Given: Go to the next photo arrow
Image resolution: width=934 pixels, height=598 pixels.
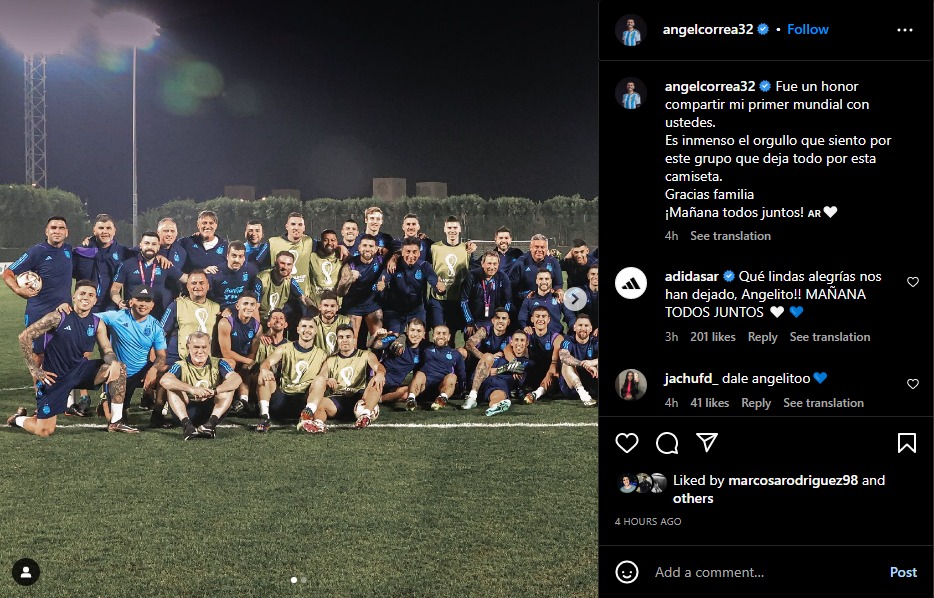Looking at the screenshot, I should pos(575,298).
